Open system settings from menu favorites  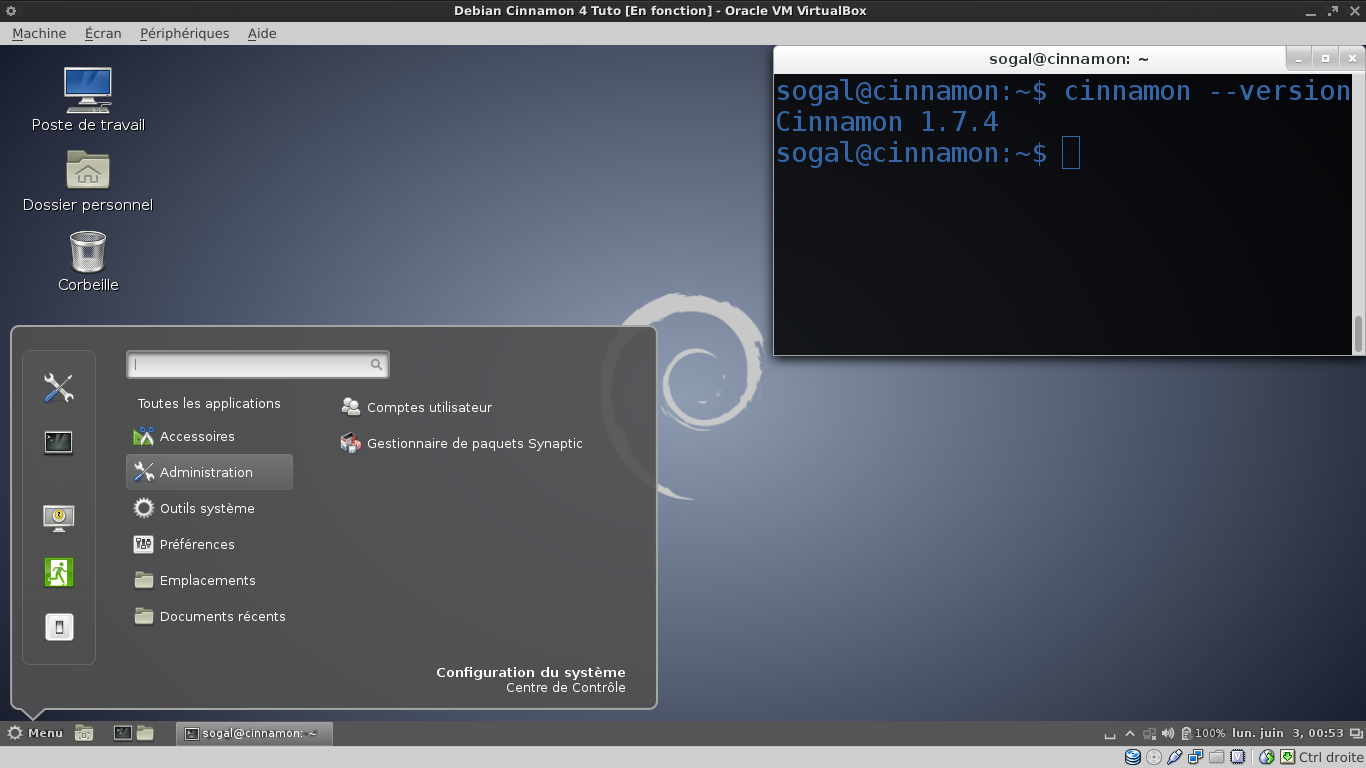click(59, 388)
